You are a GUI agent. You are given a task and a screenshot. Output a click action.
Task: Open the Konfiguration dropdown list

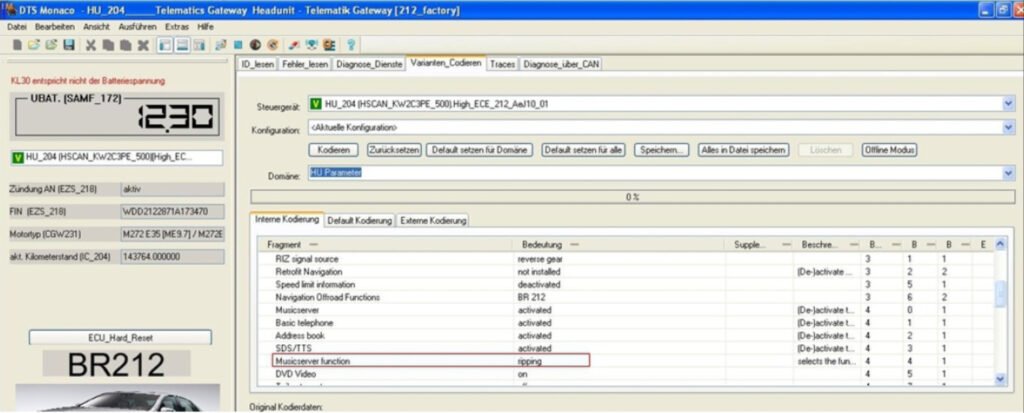[1008, 128]
